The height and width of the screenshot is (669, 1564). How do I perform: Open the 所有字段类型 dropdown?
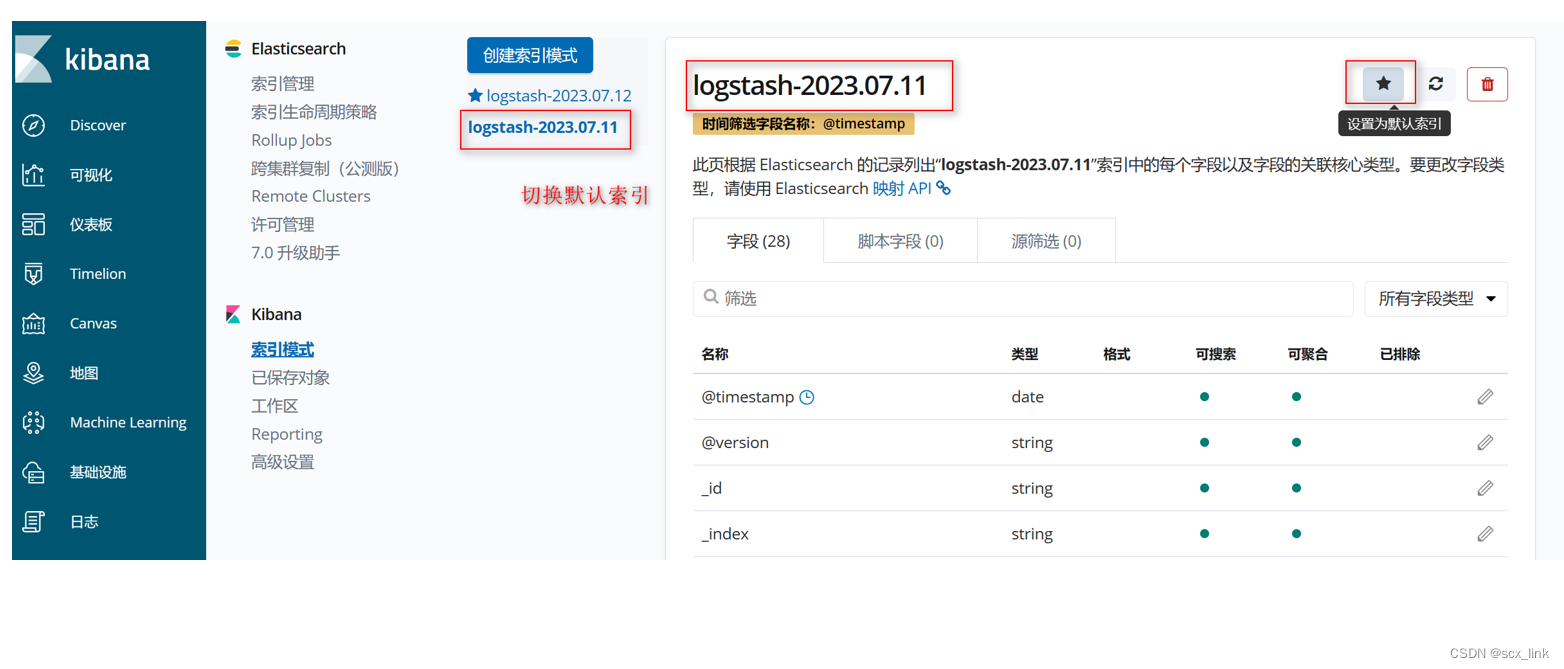click(x=1436, y=298)
